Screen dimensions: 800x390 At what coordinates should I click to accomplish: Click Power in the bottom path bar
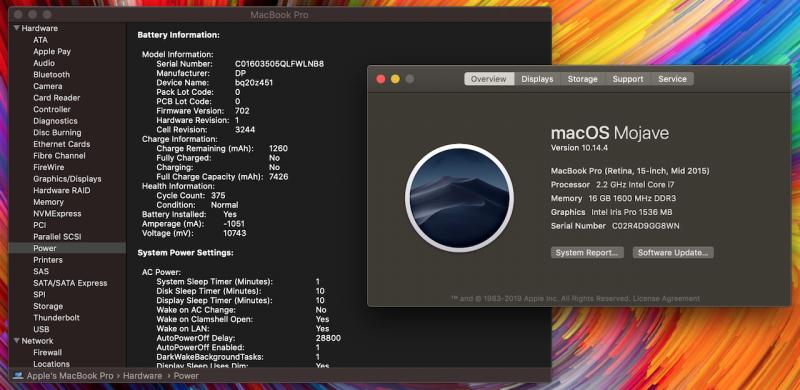[x=186, y=376]
